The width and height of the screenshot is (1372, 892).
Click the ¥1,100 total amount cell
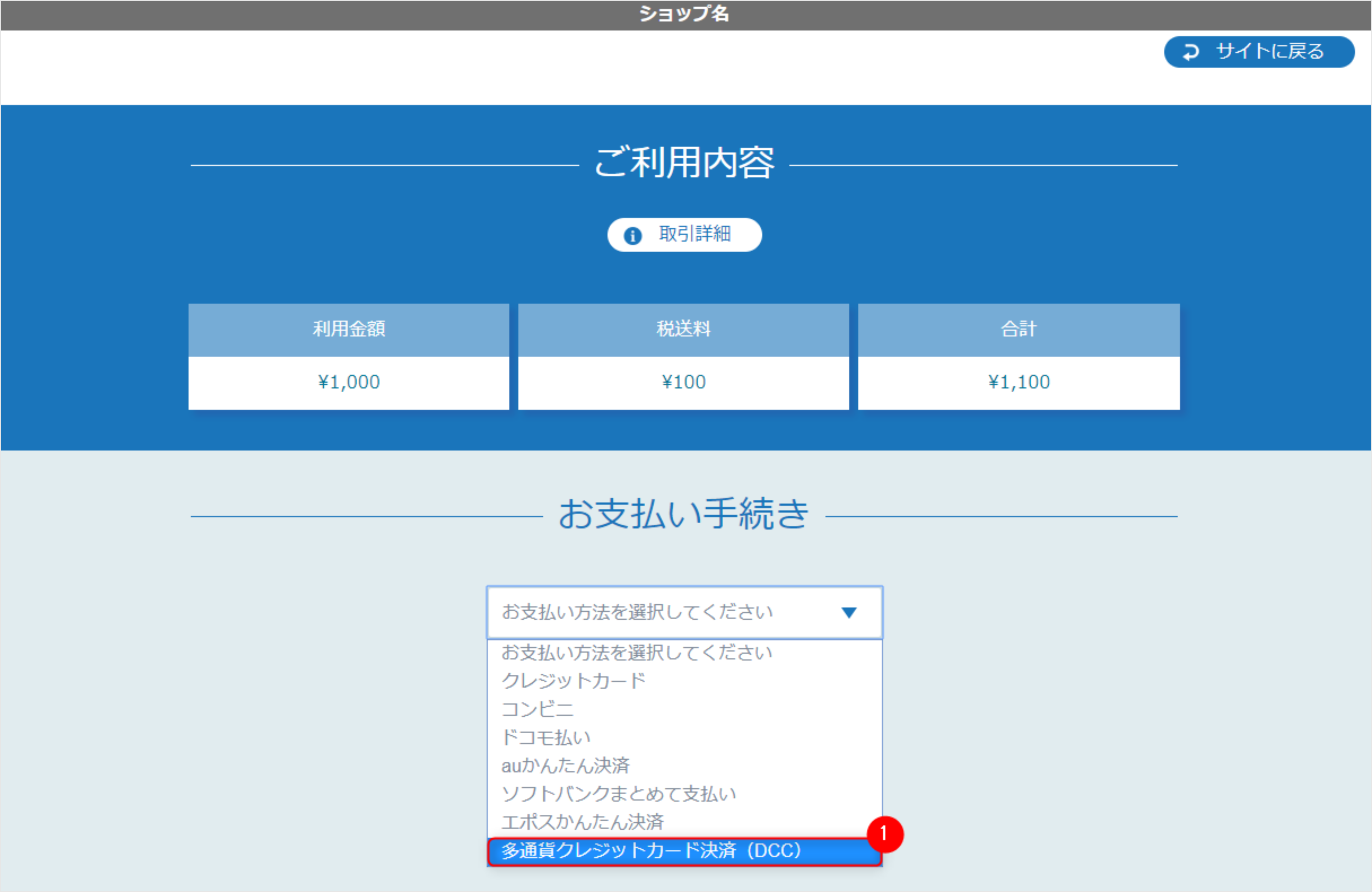point(1018,381)
